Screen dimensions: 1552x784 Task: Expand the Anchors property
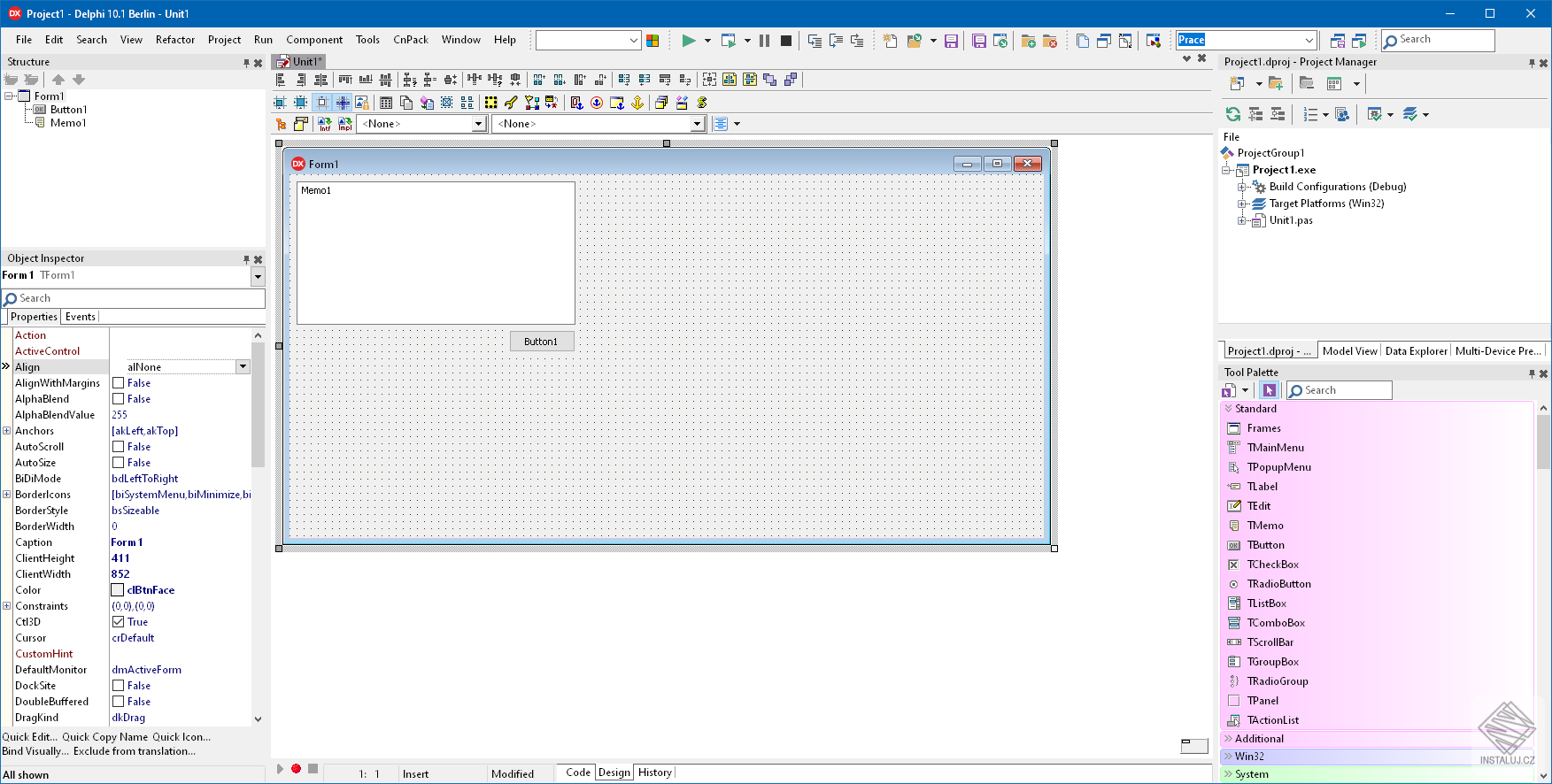(x=7, y=431)
